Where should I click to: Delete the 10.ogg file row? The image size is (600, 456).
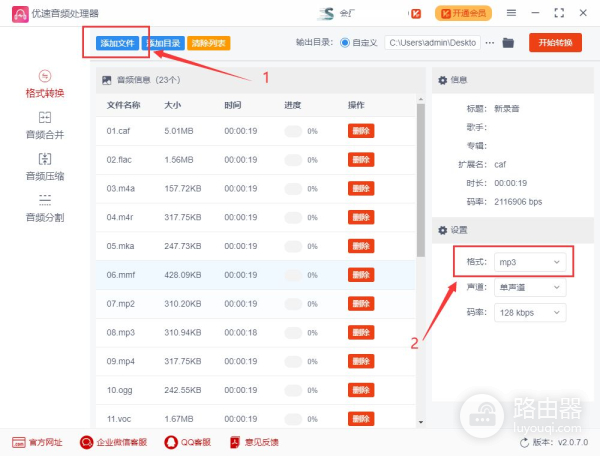point(361,390)
